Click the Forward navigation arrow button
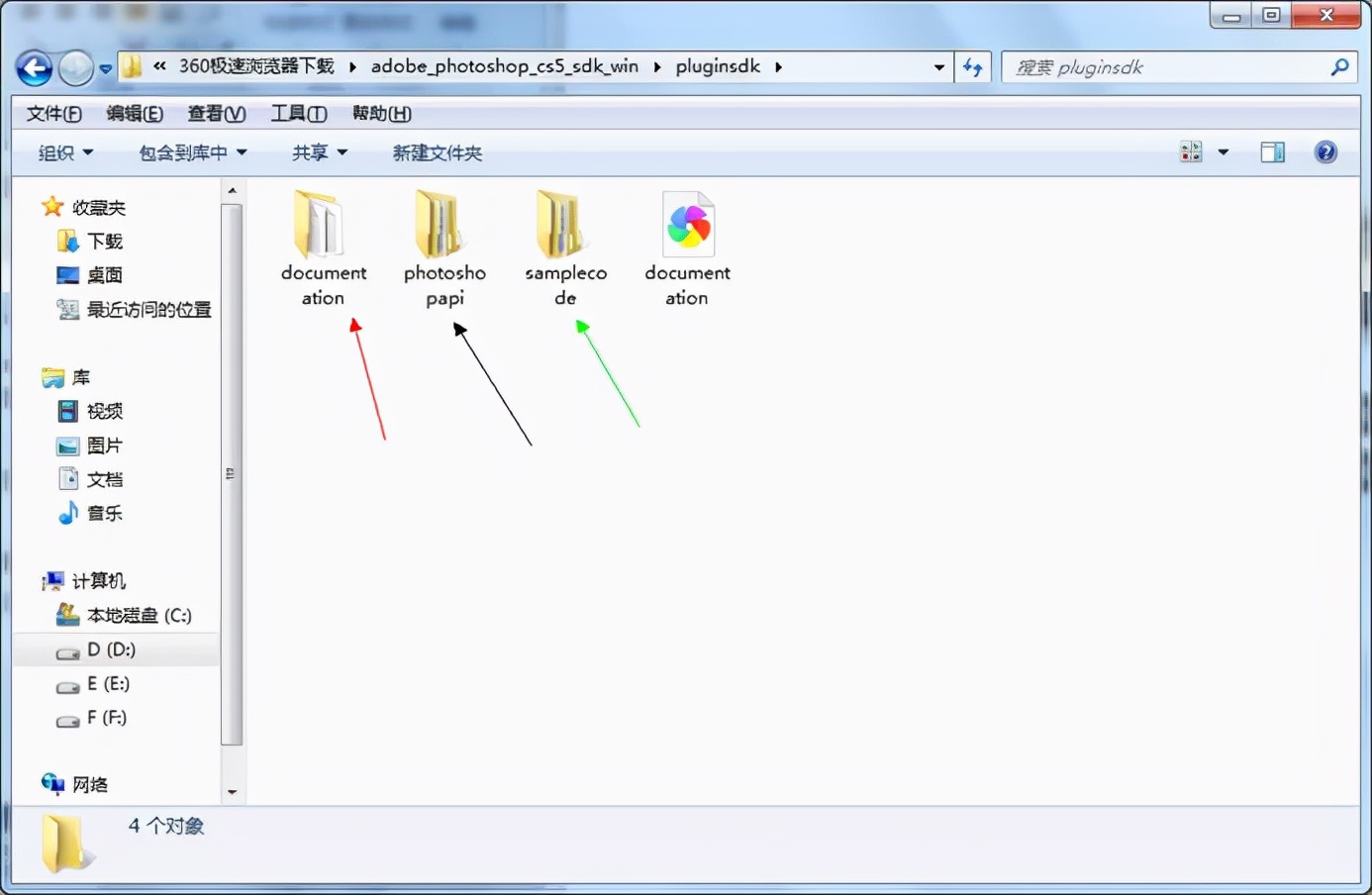The height and width of the screenshot is (895, 1372). coord(75,68)
